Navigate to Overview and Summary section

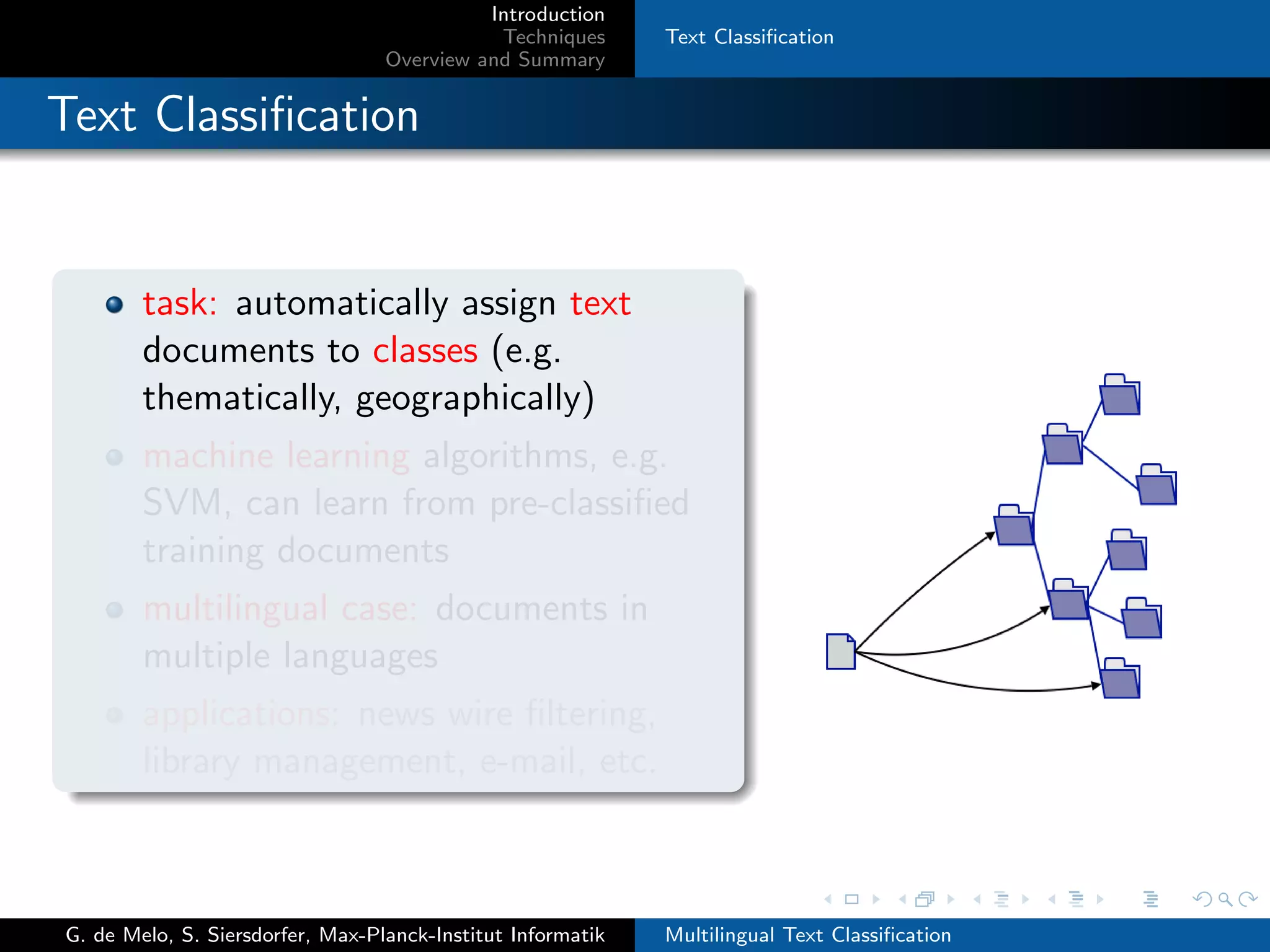[495, 59]
